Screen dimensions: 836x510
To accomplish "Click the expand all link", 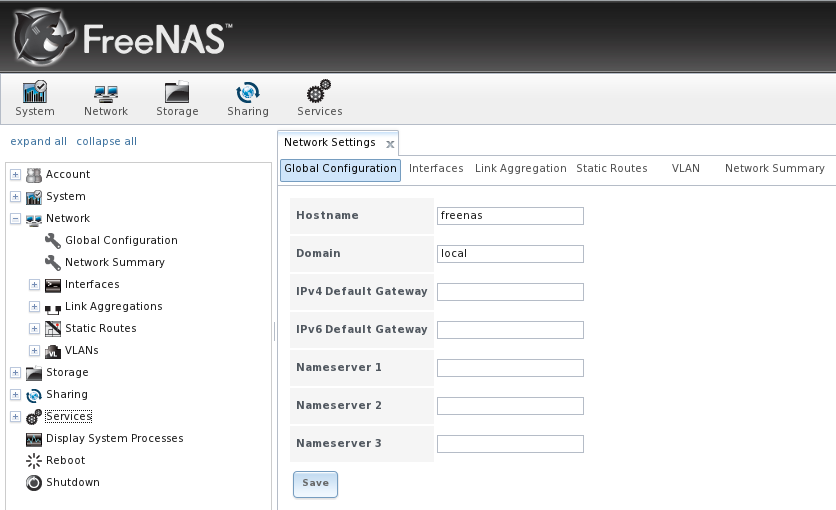I will pos(38,141).
